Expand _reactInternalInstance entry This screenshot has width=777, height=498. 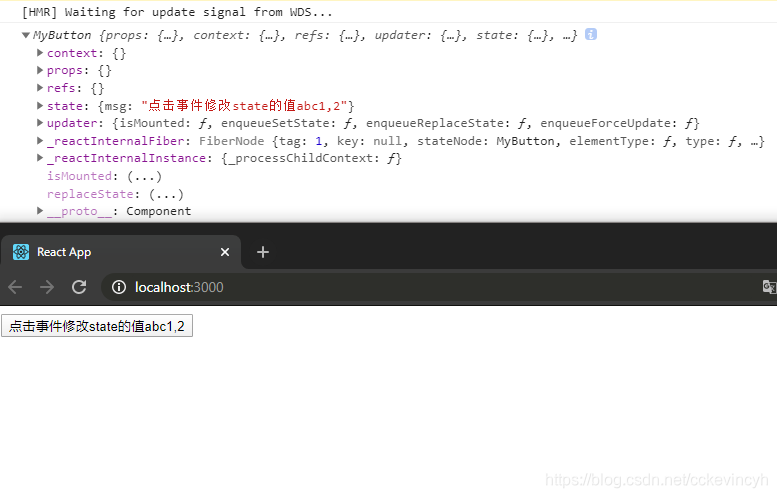[x=40, y=158]
